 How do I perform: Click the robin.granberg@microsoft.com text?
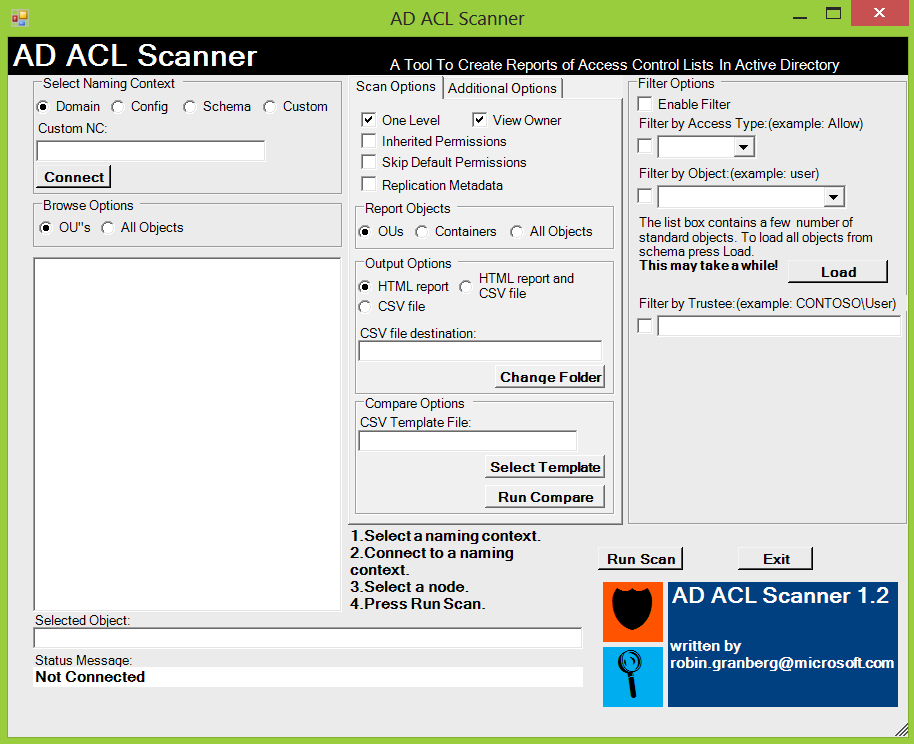(x=782, y=663)
